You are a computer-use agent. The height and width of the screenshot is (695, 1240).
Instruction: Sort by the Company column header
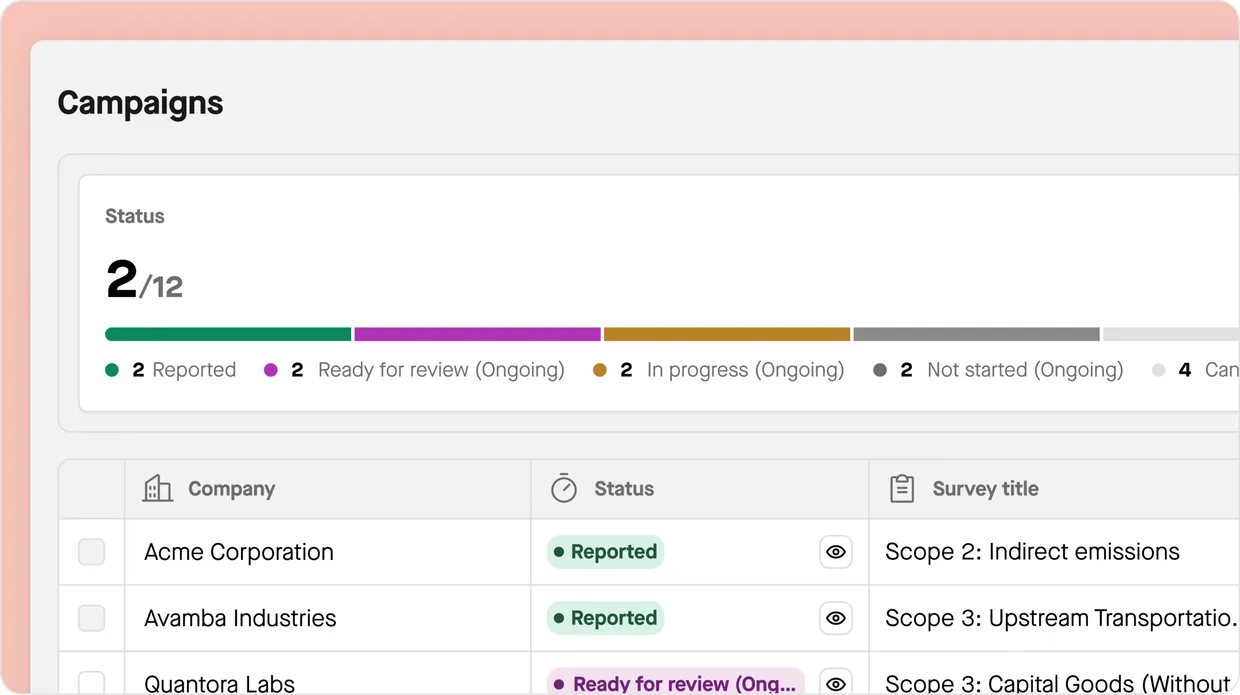(231, 489)
